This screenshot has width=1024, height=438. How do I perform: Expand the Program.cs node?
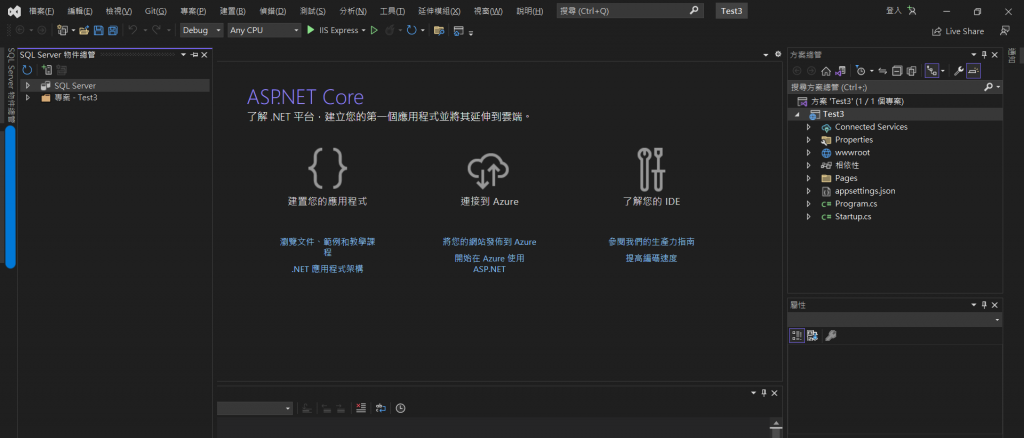coord(808,204)
